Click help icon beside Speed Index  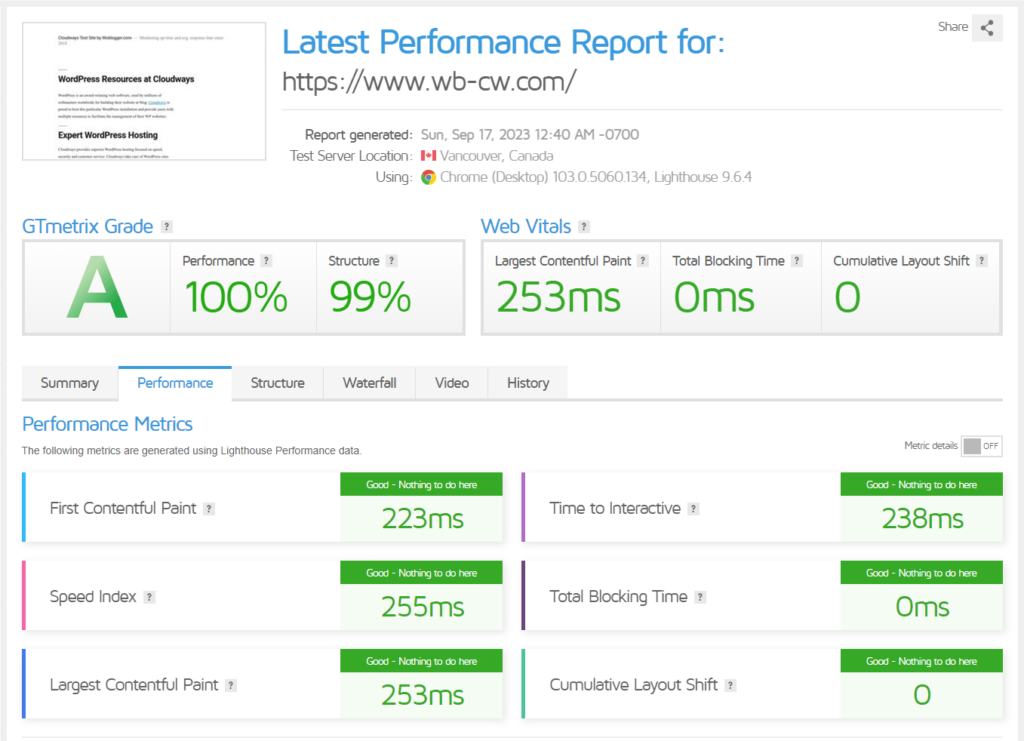149,597
